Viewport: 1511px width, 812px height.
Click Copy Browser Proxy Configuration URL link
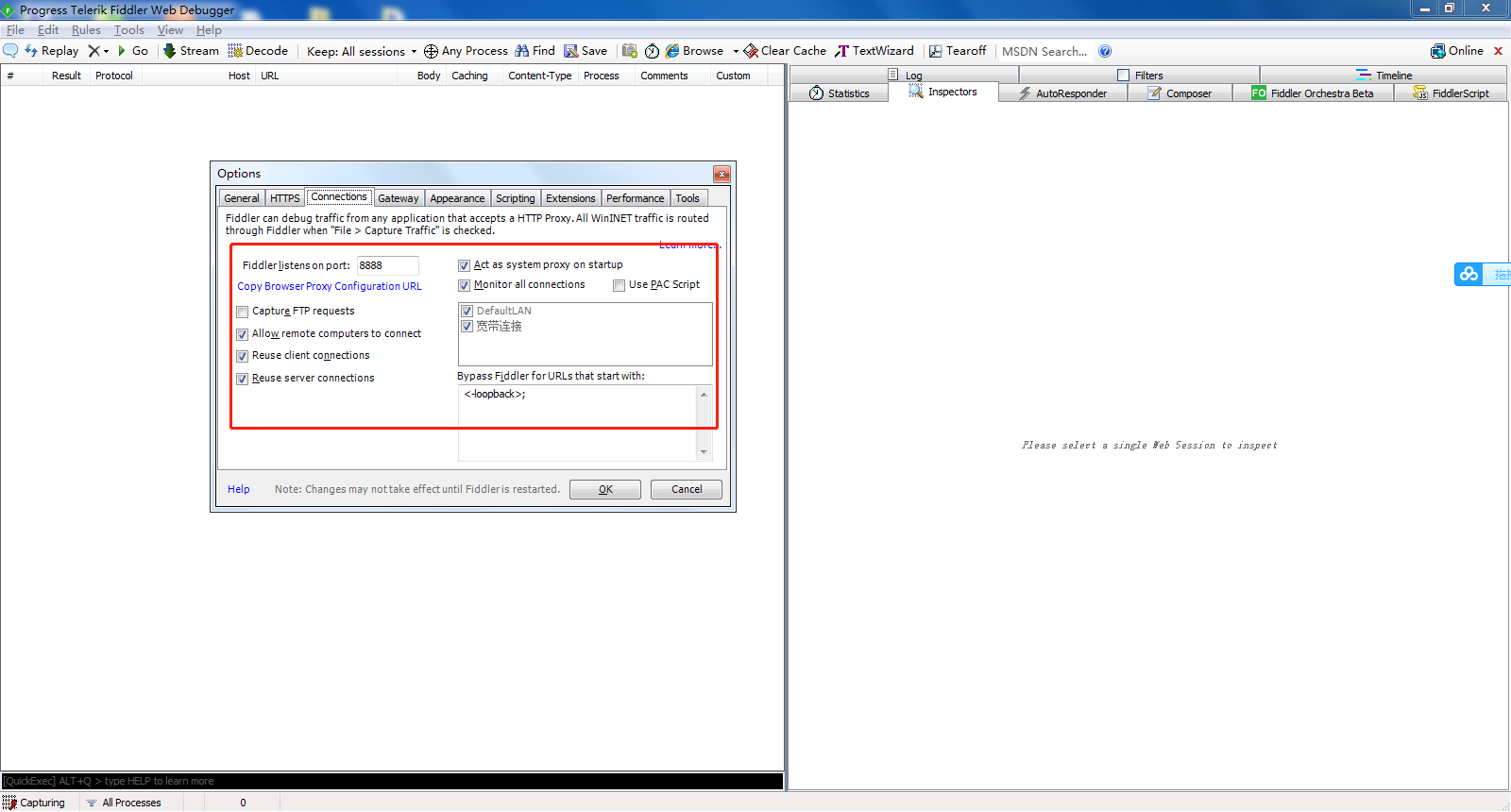330,286
